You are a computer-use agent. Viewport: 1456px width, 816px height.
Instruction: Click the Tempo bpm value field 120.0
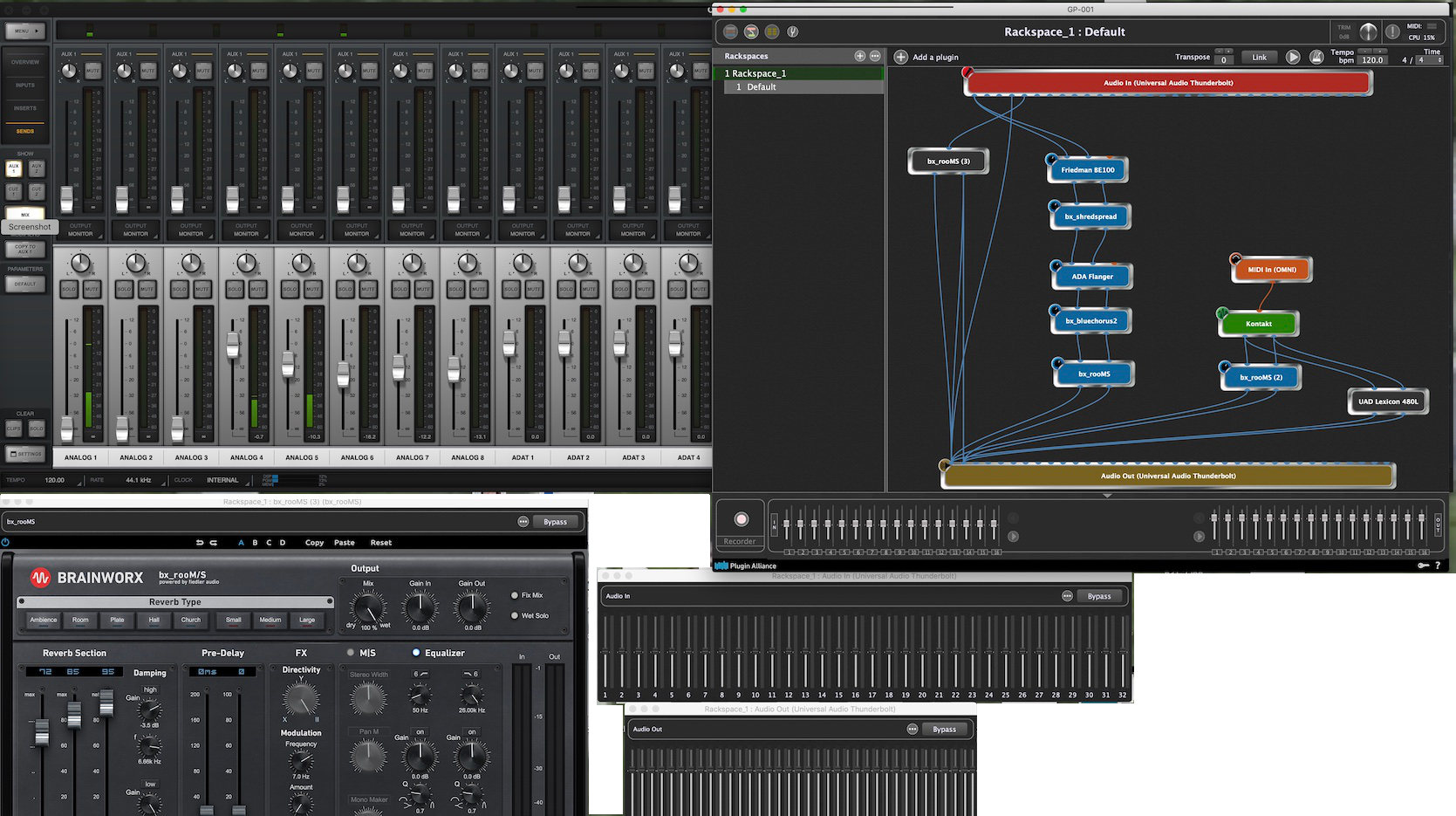pyautogui.click(x=1372, y=60)
